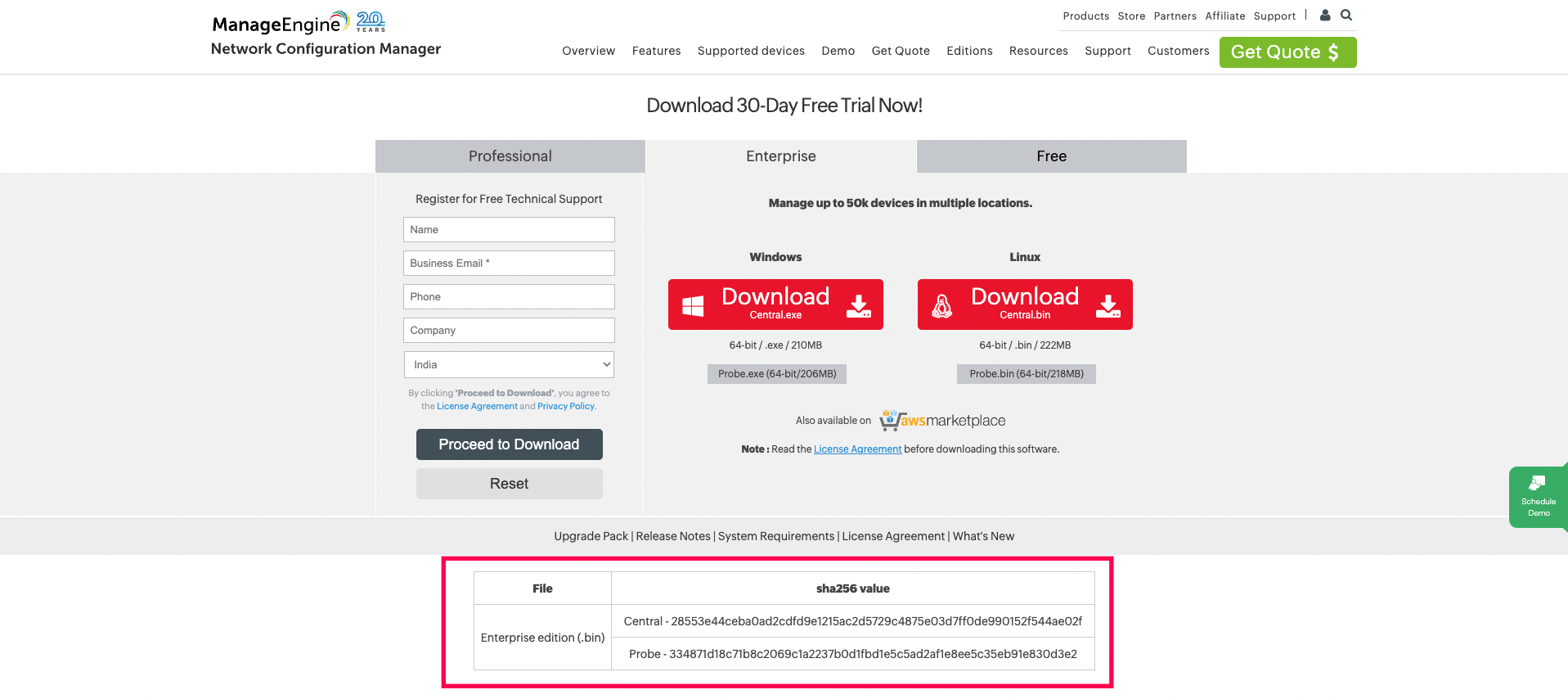Viewport: 1568px width, 699px height.
Task: Open the Affiliate top link
Action: (1224, 16)
